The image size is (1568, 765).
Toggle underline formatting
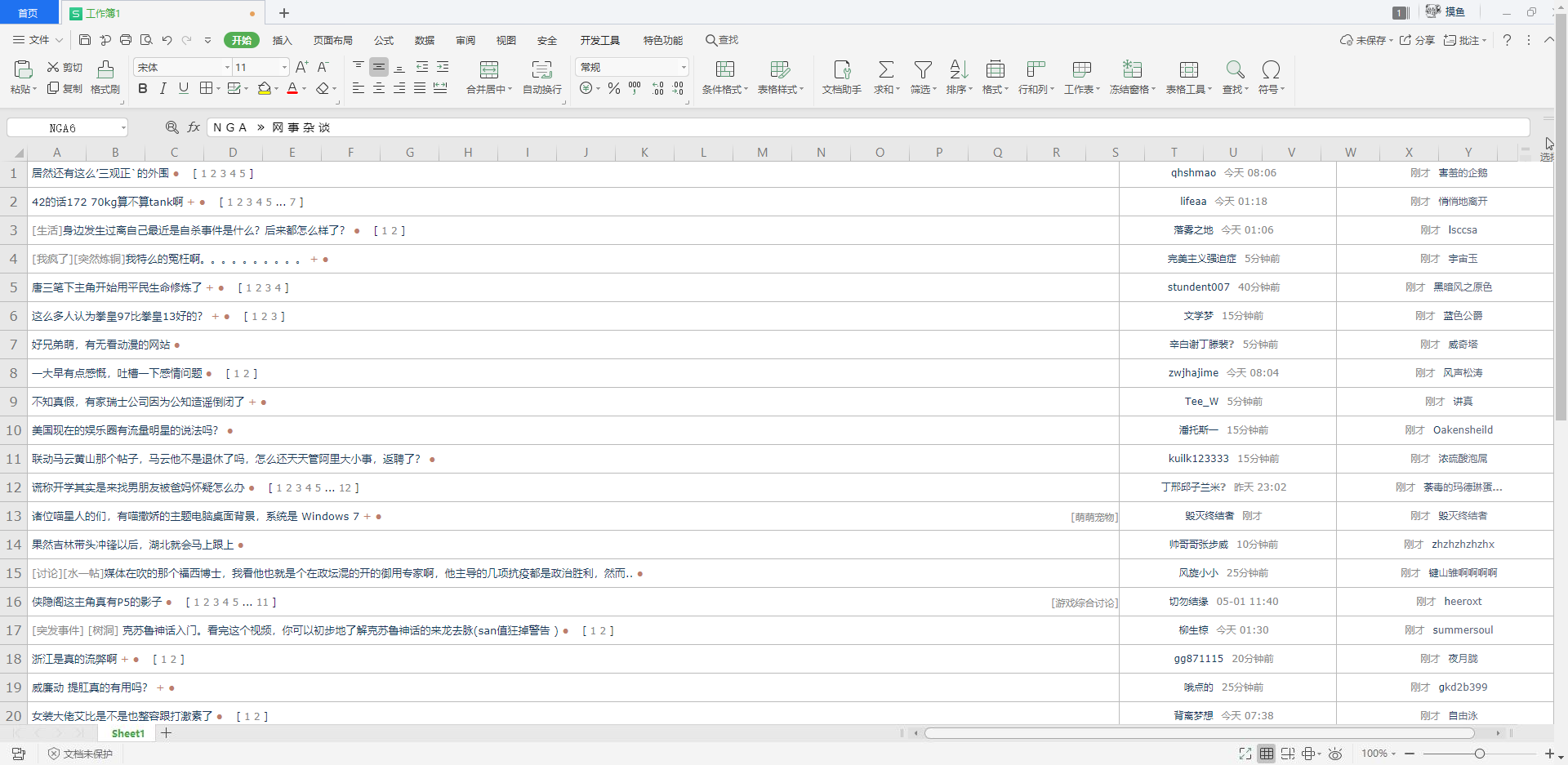[184, 88]
